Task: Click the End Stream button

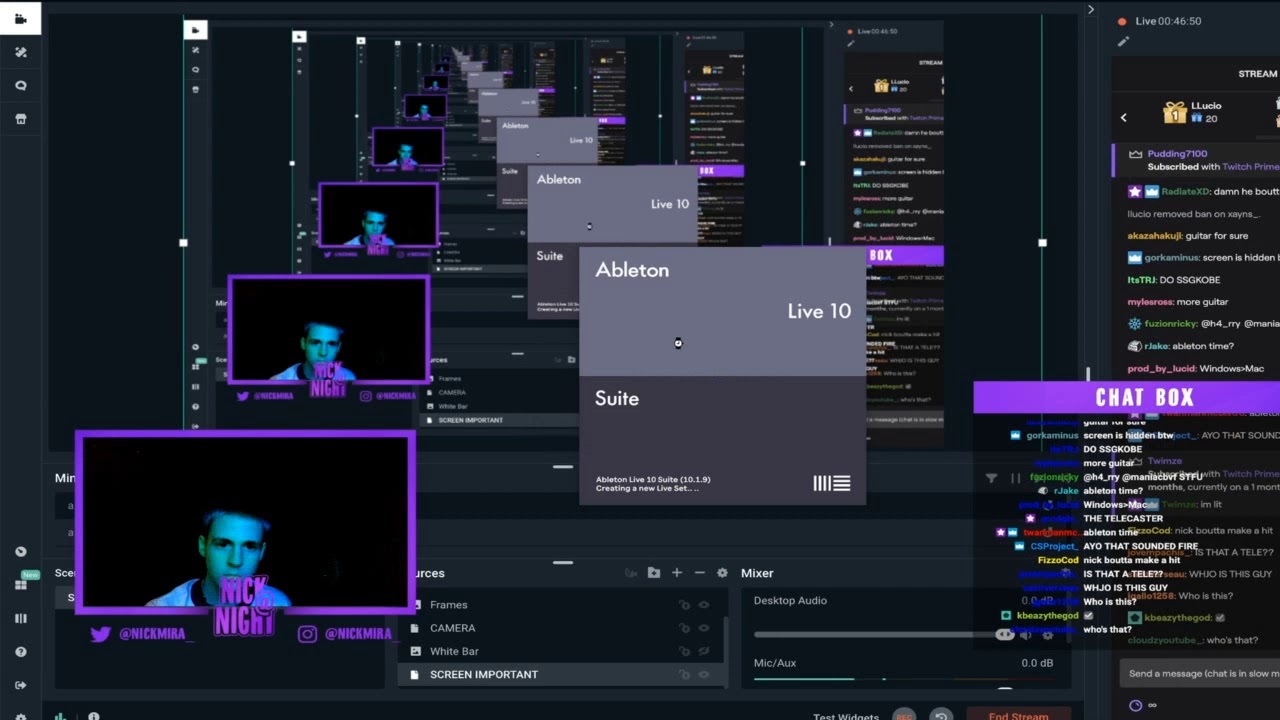Action: coord(1018,715)
